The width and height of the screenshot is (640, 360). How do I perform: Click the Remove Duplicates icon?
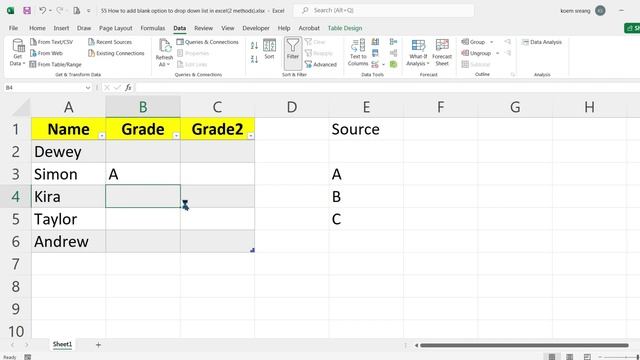[x=375, y=53]
